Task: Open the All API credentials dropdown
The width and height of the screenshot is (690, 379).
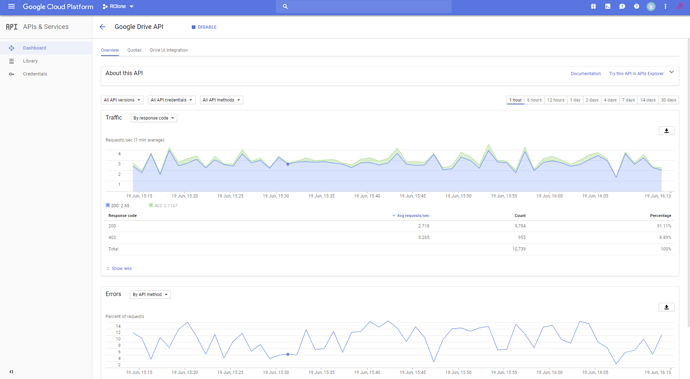Action: 172,100
